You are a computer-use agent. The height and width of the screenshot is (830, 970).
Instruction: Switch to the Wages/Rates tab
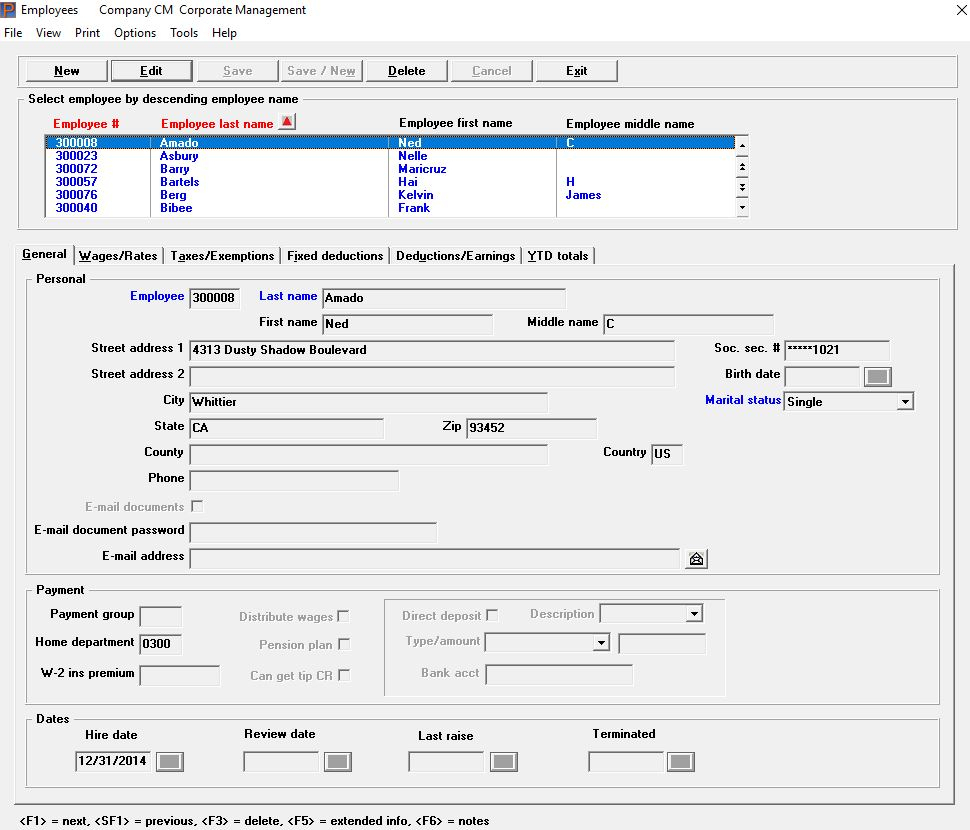(118, 256)
